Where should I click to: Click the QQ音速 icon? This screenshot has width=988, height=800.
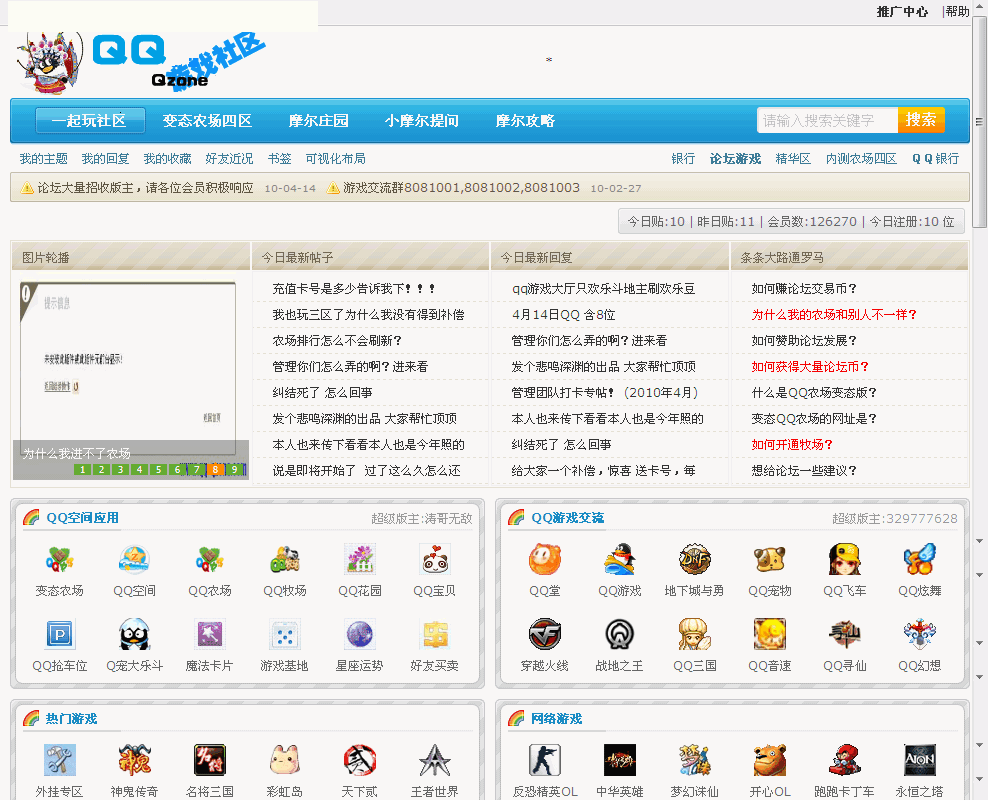pyautogui.click(x=770, y=634)
